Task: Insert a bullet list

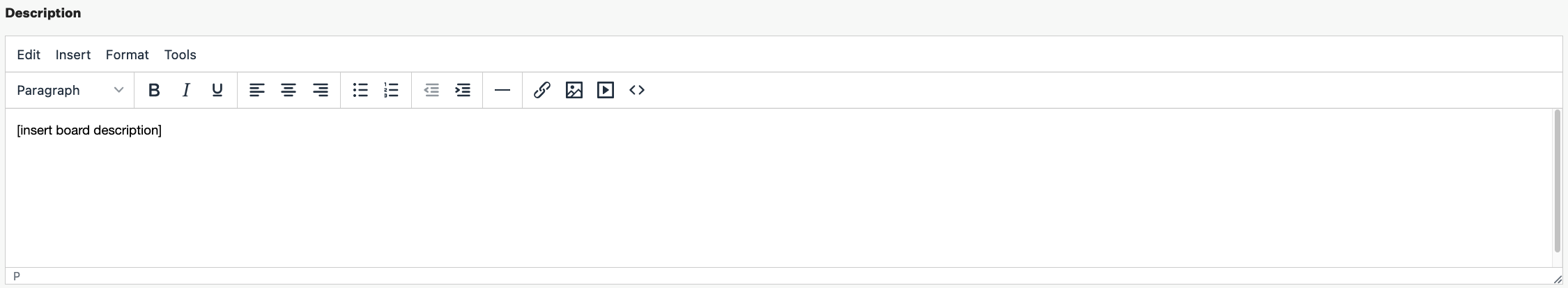Action: pos(360,90)
